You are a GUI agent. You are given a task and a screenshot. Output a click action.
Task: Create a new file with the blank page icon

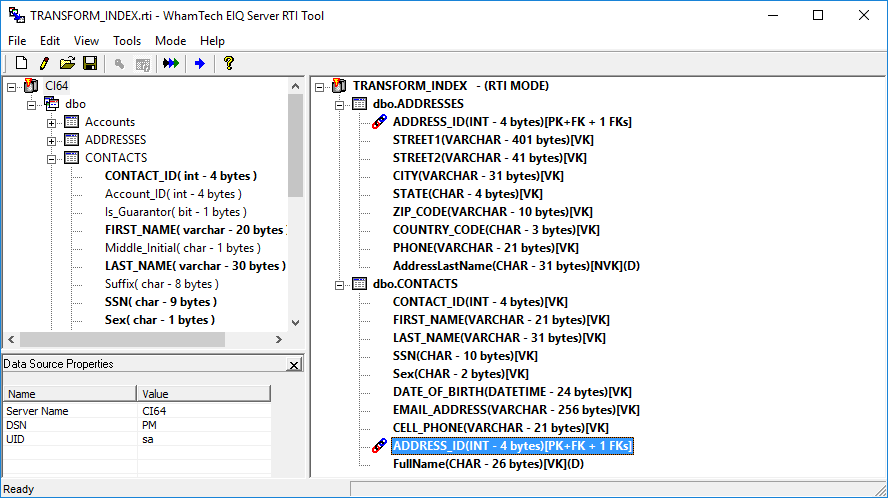(22, 63)
